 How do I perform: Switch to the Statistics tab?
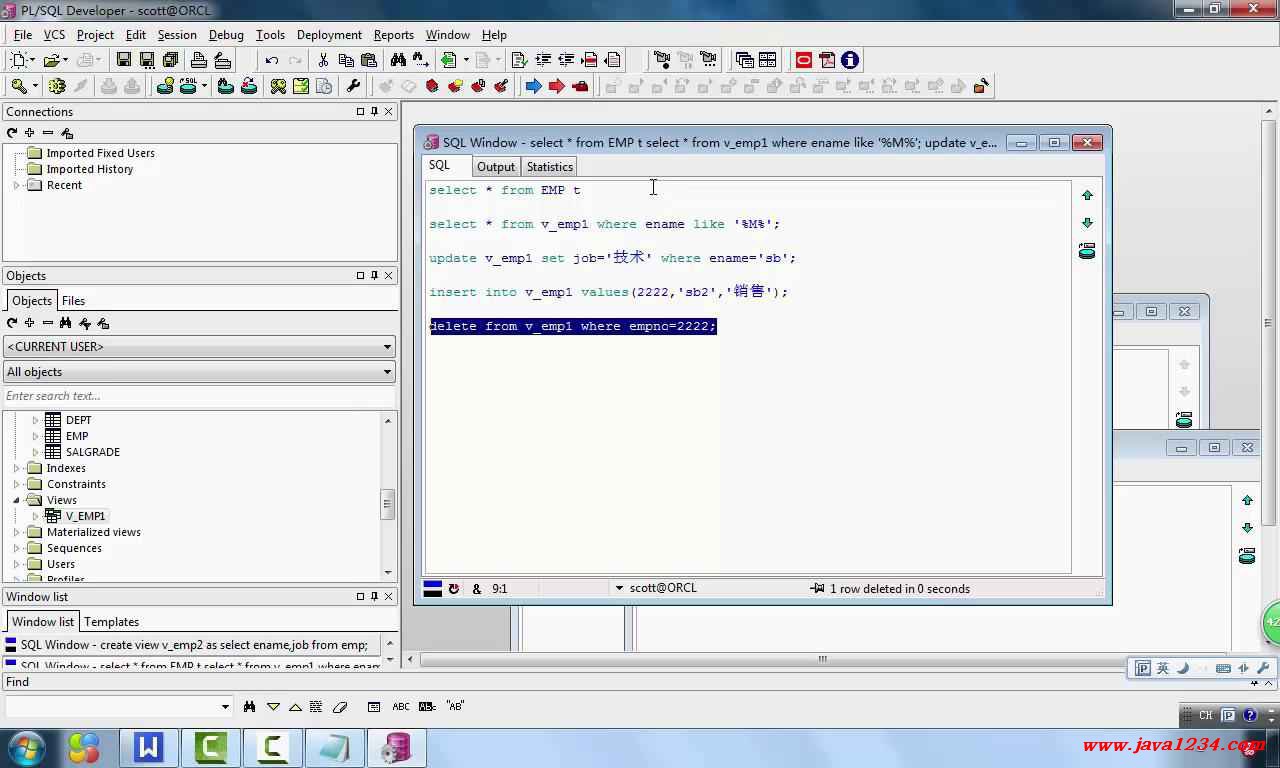click(550, 167)
